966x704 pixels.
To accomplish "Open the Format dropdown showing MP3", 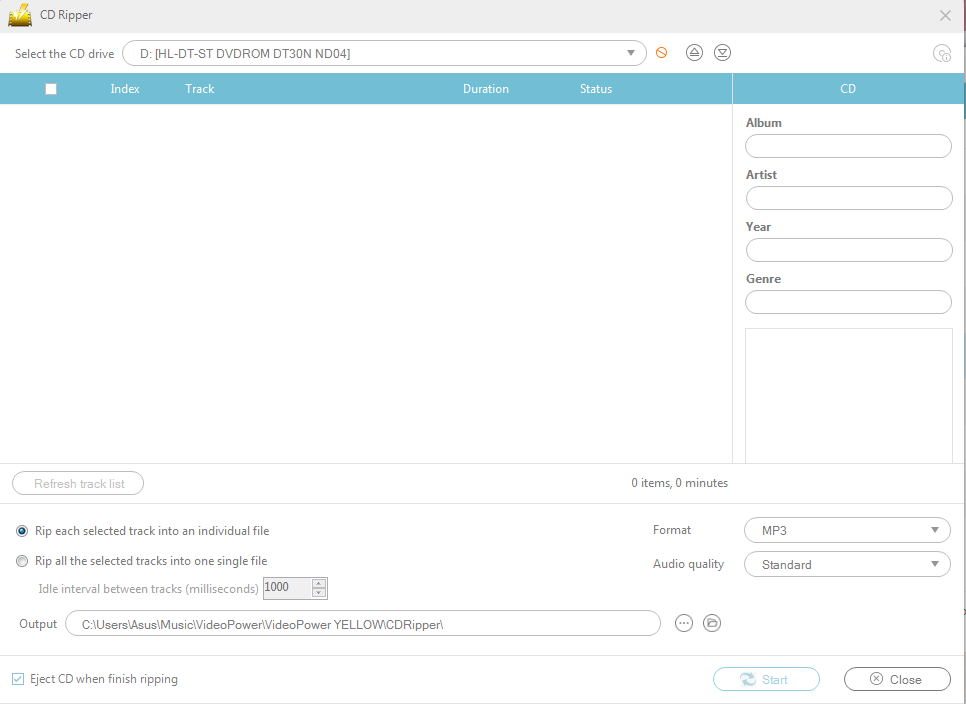I will point(847,530).
